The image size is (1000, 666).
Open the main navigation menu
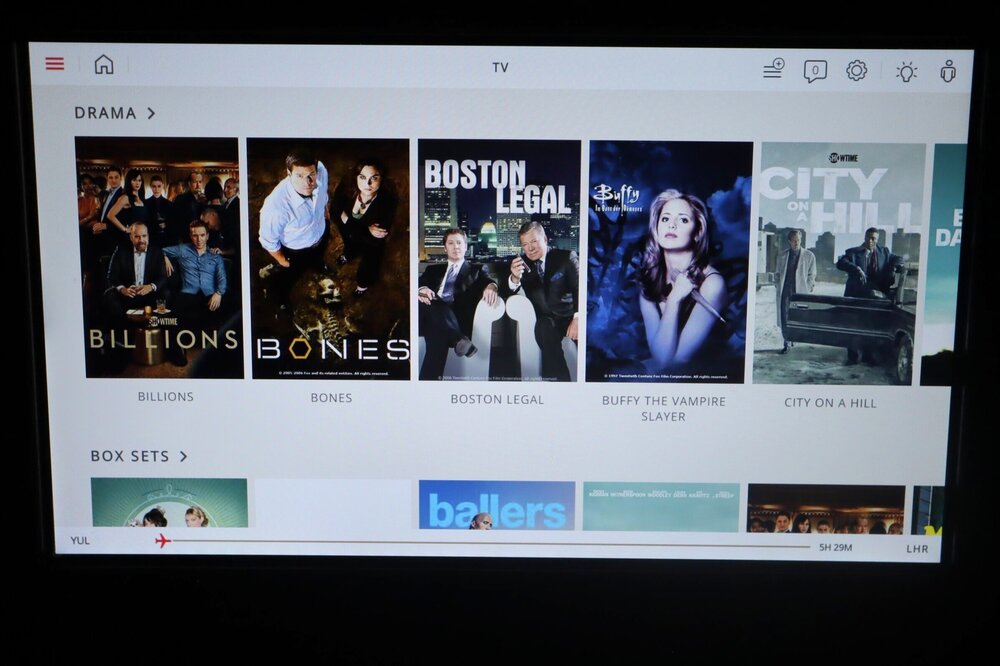pos(55,62)
